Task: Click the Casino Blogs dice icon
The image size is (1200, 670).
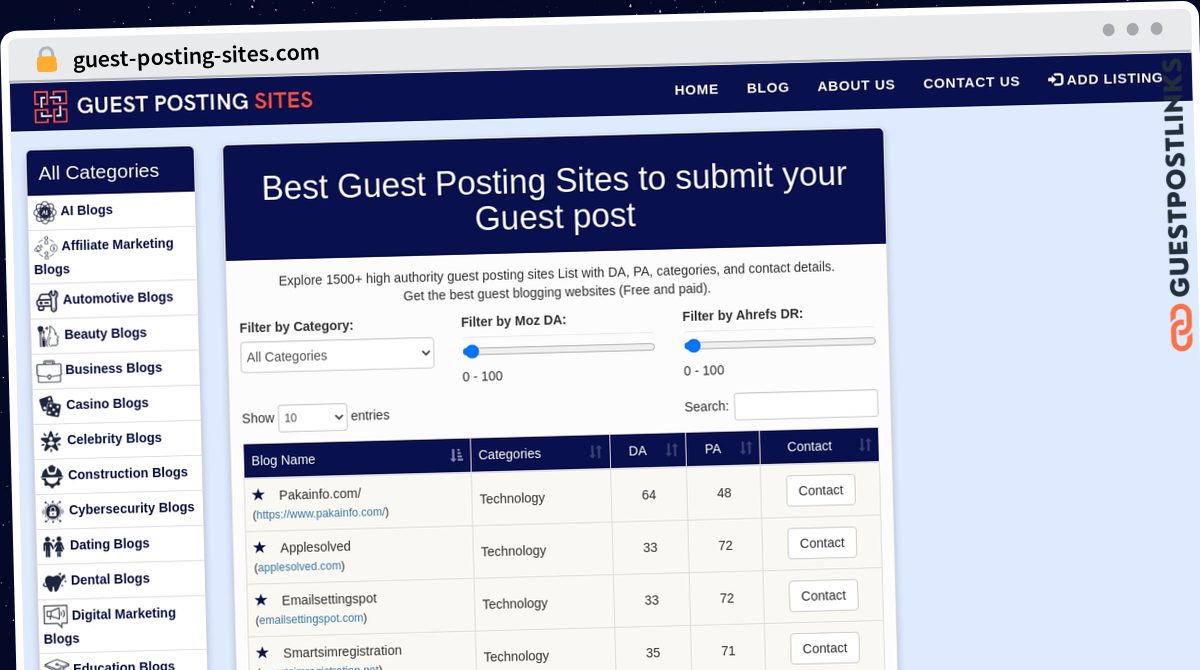Action: (50, 406)
